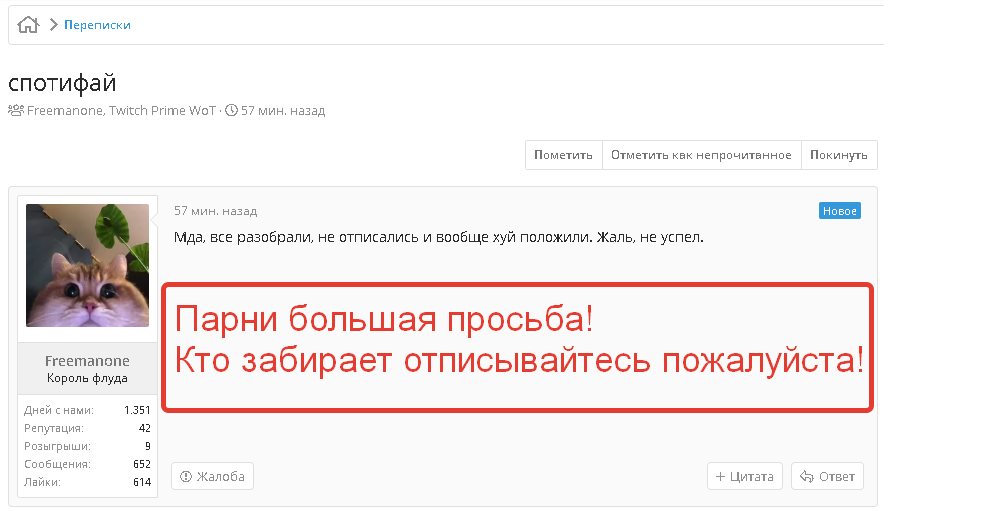Click the clock icon beside conversation time

click(x=232, y=111)
